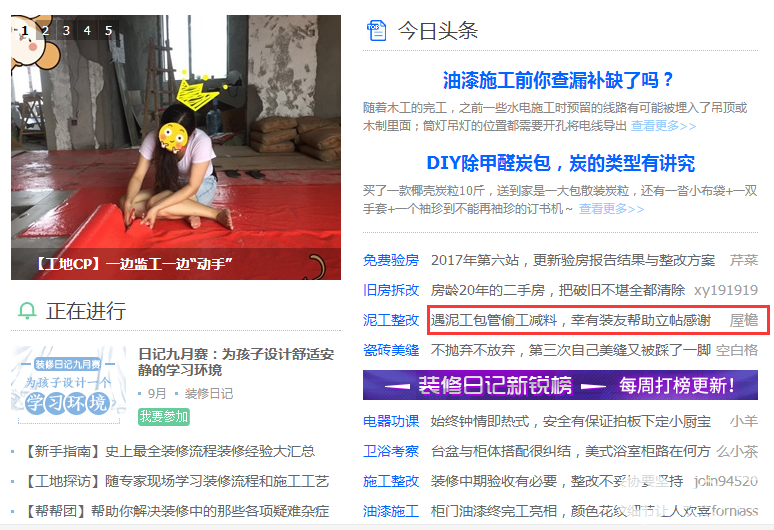The image size is (774, 530).
Task: Open headline DIY除甲醛炭包 article
Action: pos(560,163)
